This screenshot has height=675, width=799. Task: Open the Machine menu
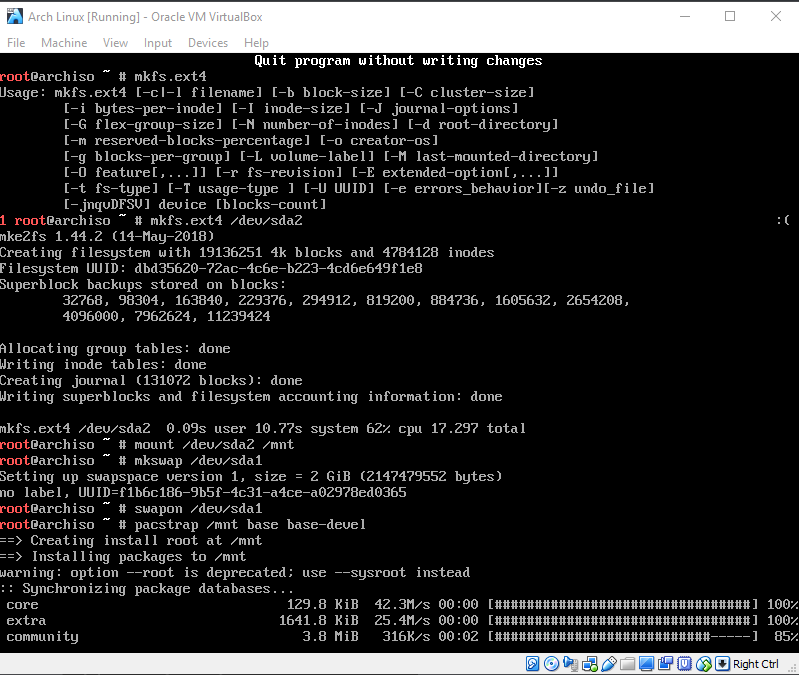coord(64,43)
